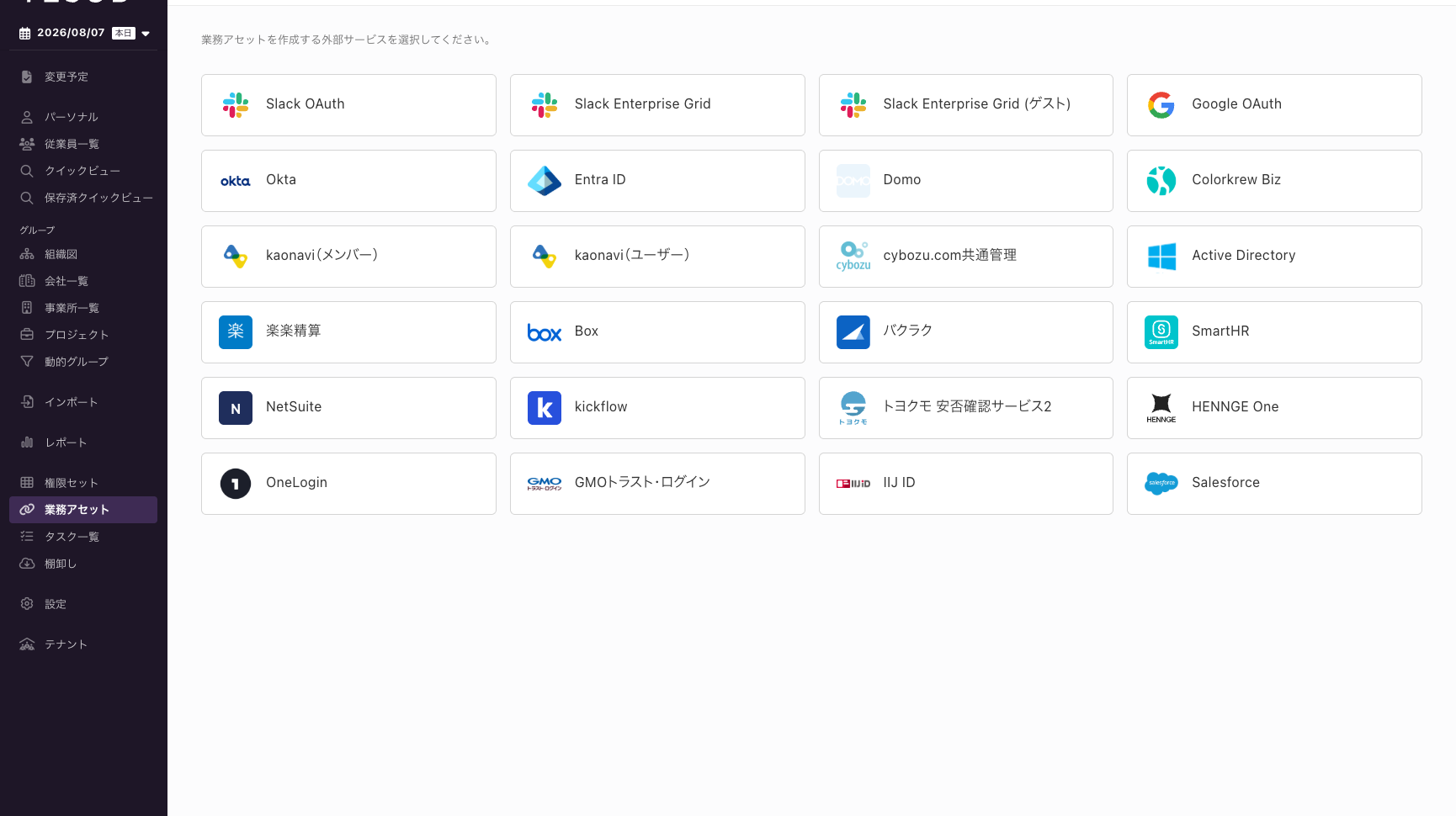Click the calendar icon beside the date
The image size is (1456, 816).
pyautogui.click(x=24, y=34)
